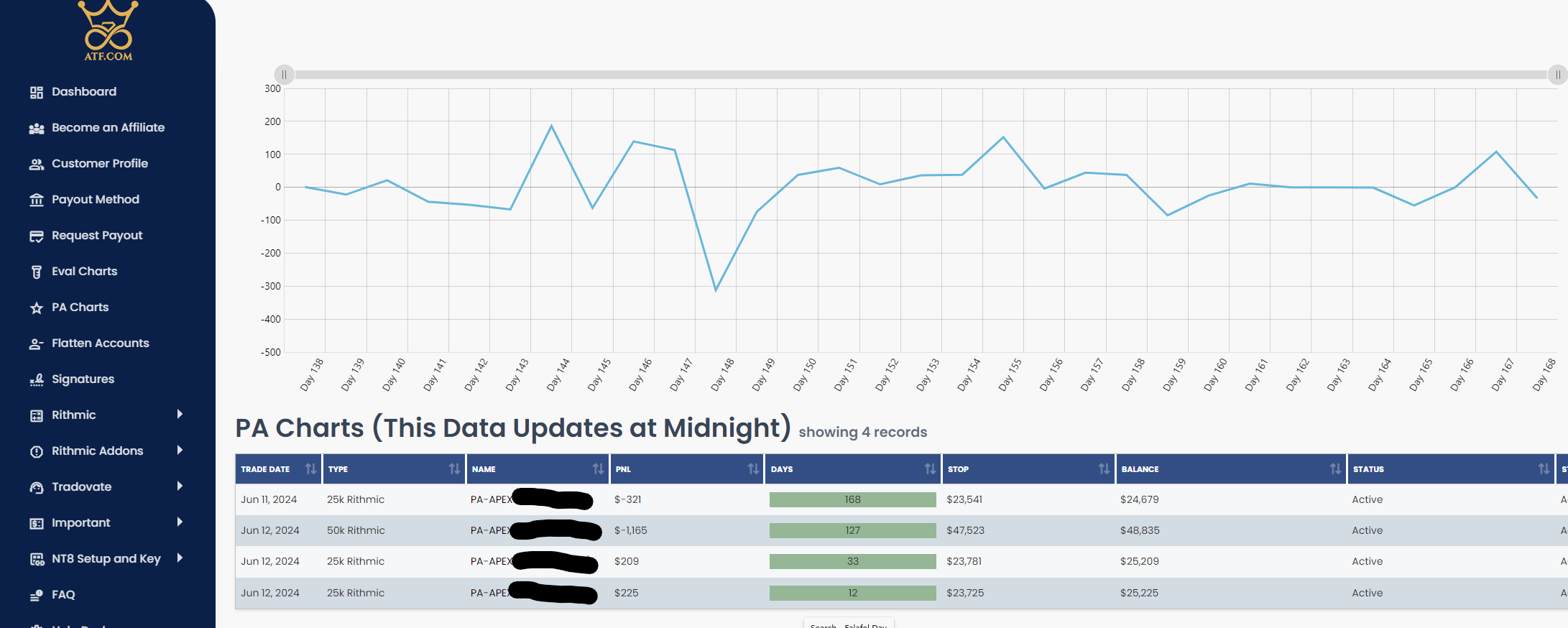
Task: Toggle sort arrows on Balance column
Action: tap(1335, 469)
